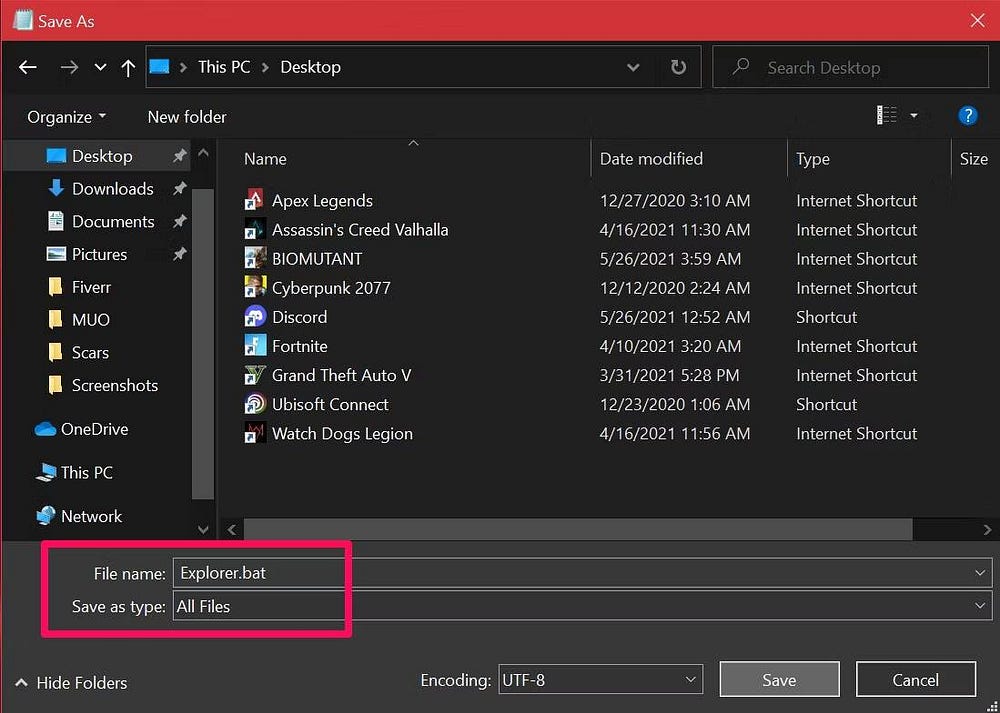
Task: Click the Ubisoft Connect shortcut
Action: pos(330,404)
